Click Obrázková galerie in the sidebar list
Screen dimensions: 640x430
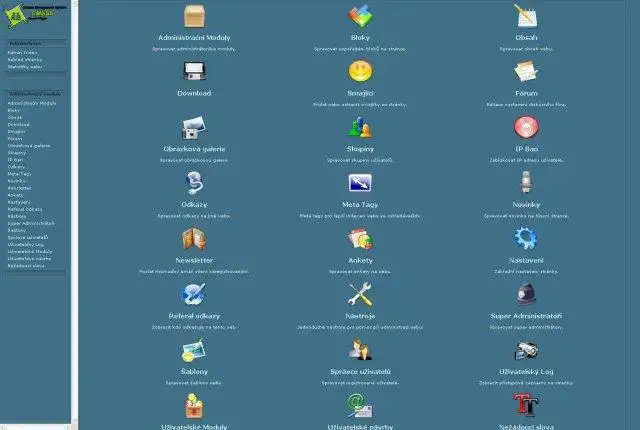29,146
